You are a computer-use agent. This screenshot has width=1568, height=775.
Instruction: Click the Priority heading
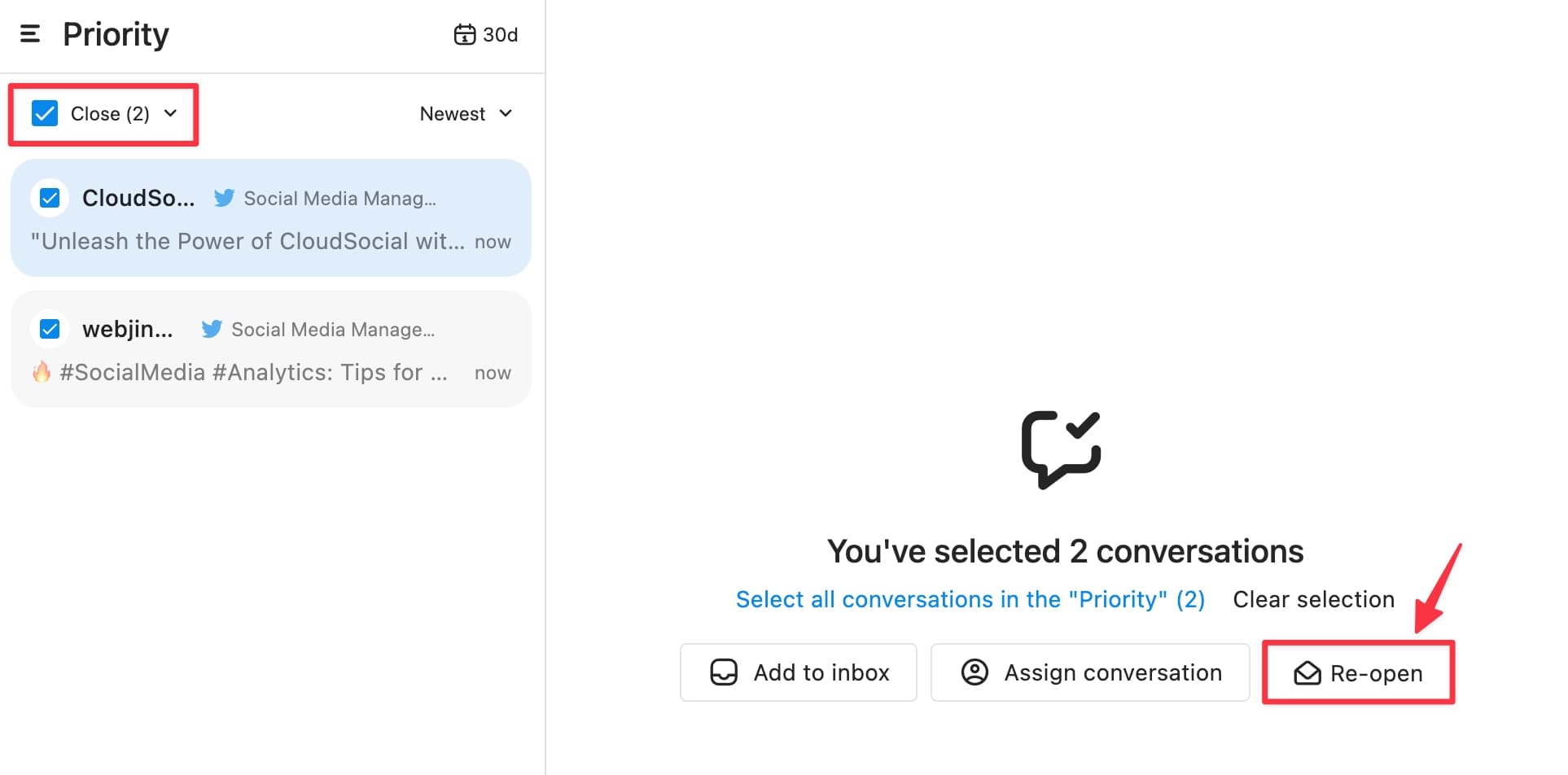[116, 34]
